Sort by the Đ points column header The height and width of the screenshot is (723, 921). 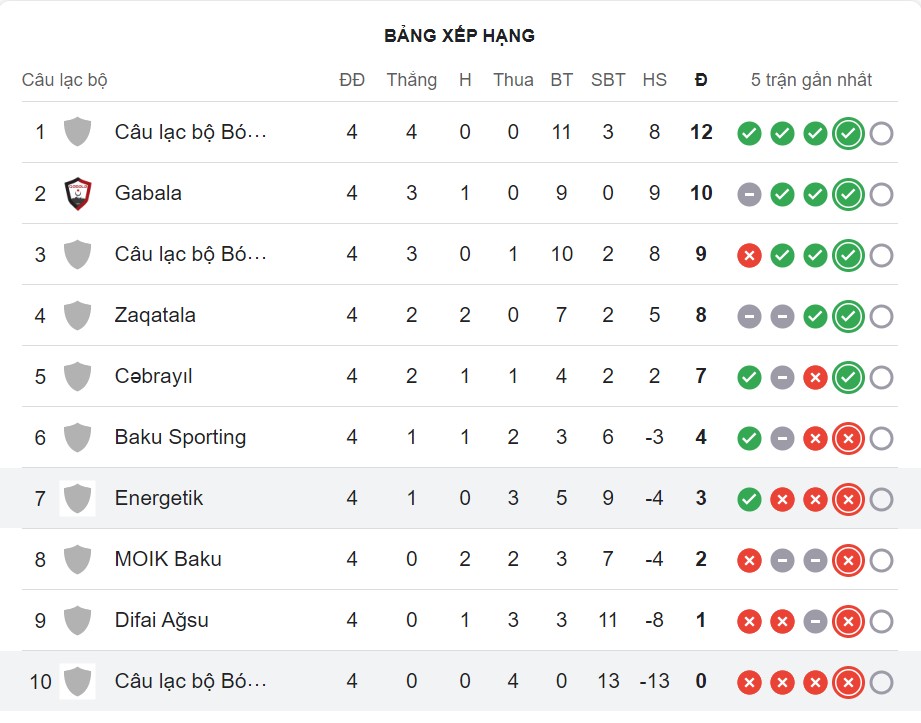tap(701, 80)
